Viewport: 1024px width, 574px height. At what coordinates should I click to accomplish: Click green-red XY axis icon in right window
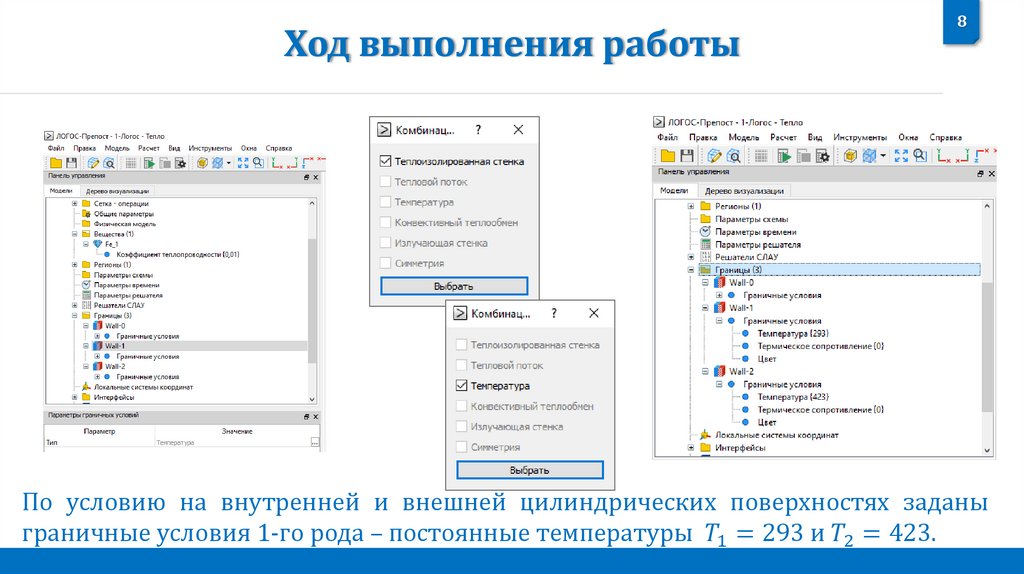[x=943, y=155]
